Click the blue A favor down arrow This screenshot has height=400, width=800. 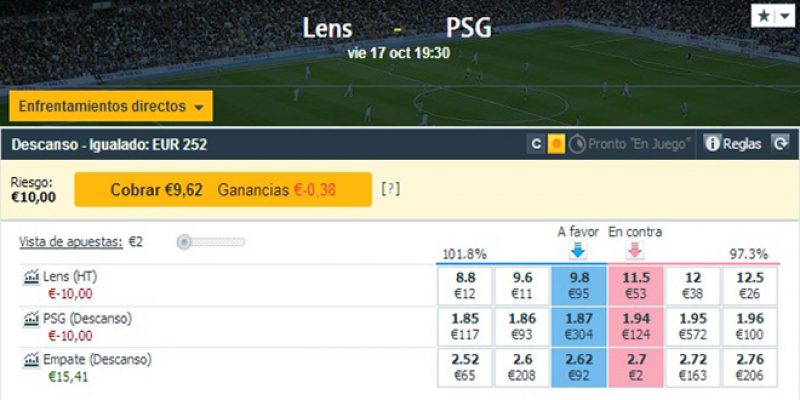click(x=577, y=251)
